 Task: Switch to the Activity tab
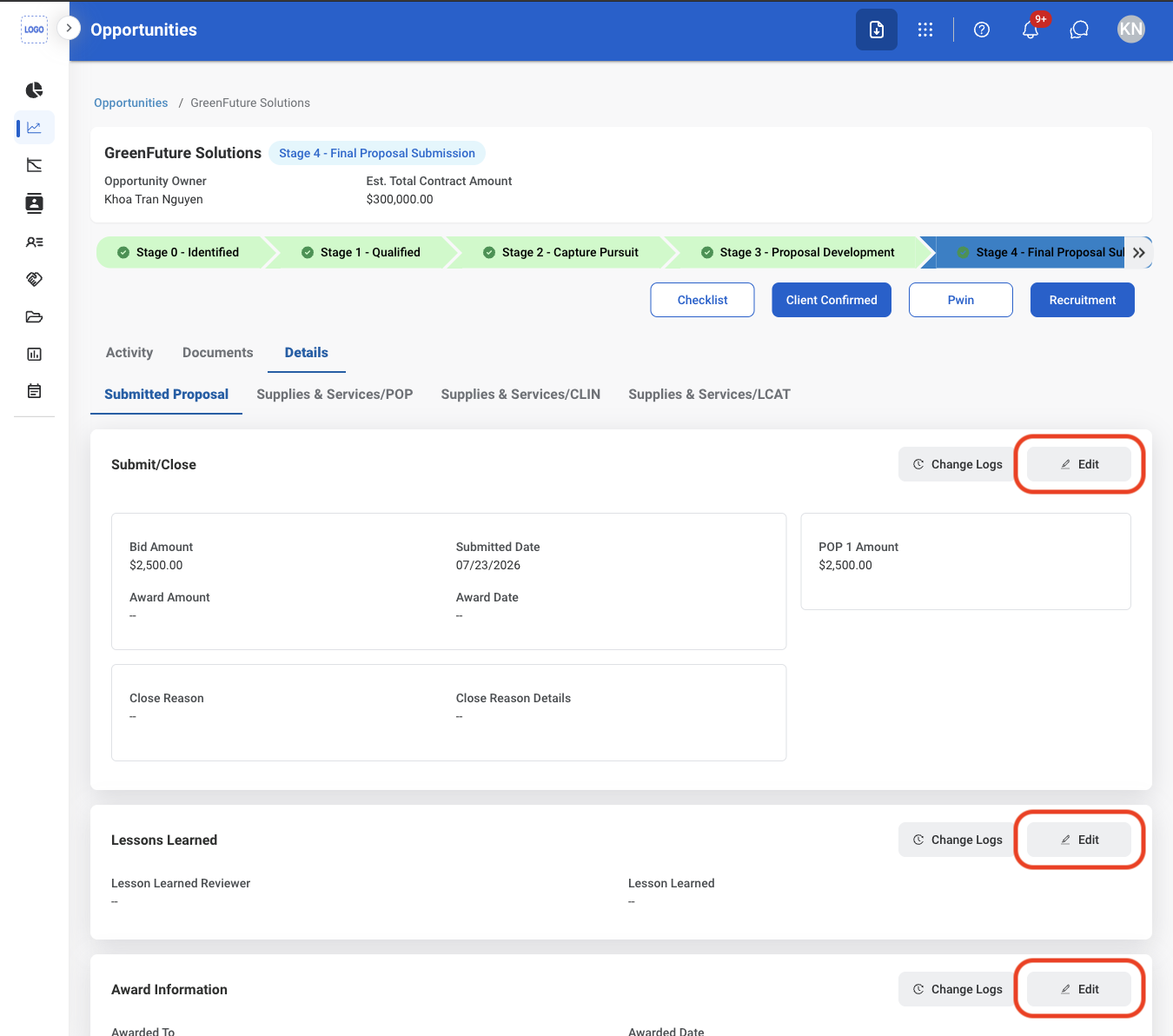(x=129, y=352)
